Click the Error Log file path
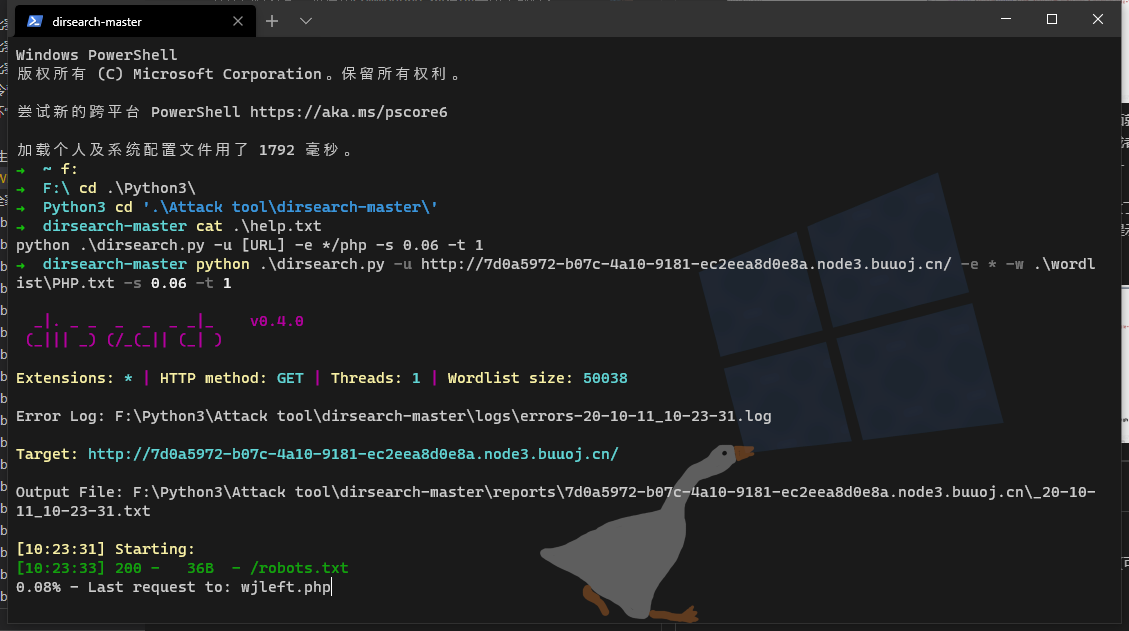Viewport: 1129px width, 631px height. (443, 416)
